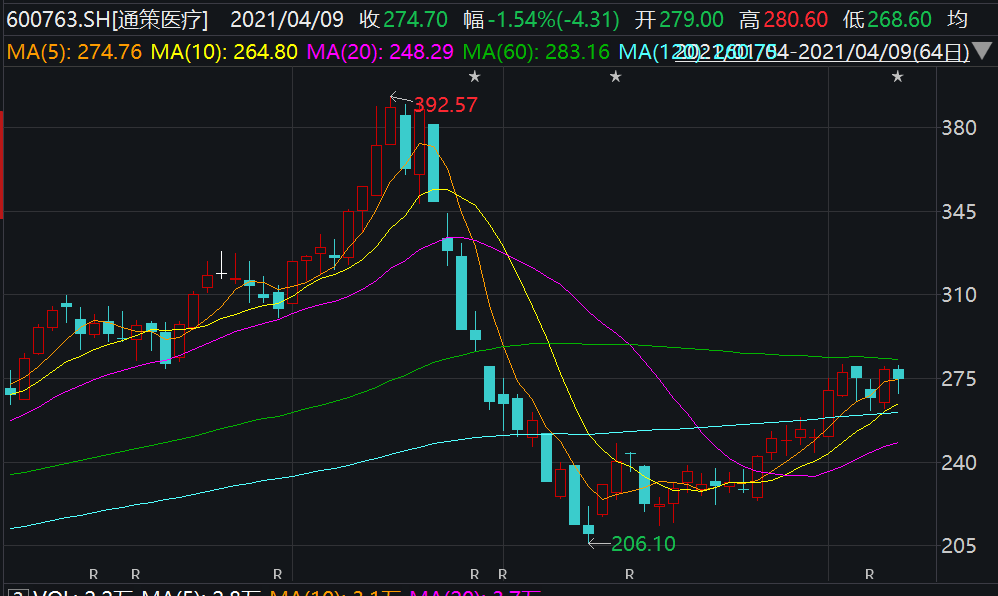Image resolution: width=998 pixels, height=596 pixels.
Task: Click the green MA(60): 283.16 label
Action: (536, 52)
